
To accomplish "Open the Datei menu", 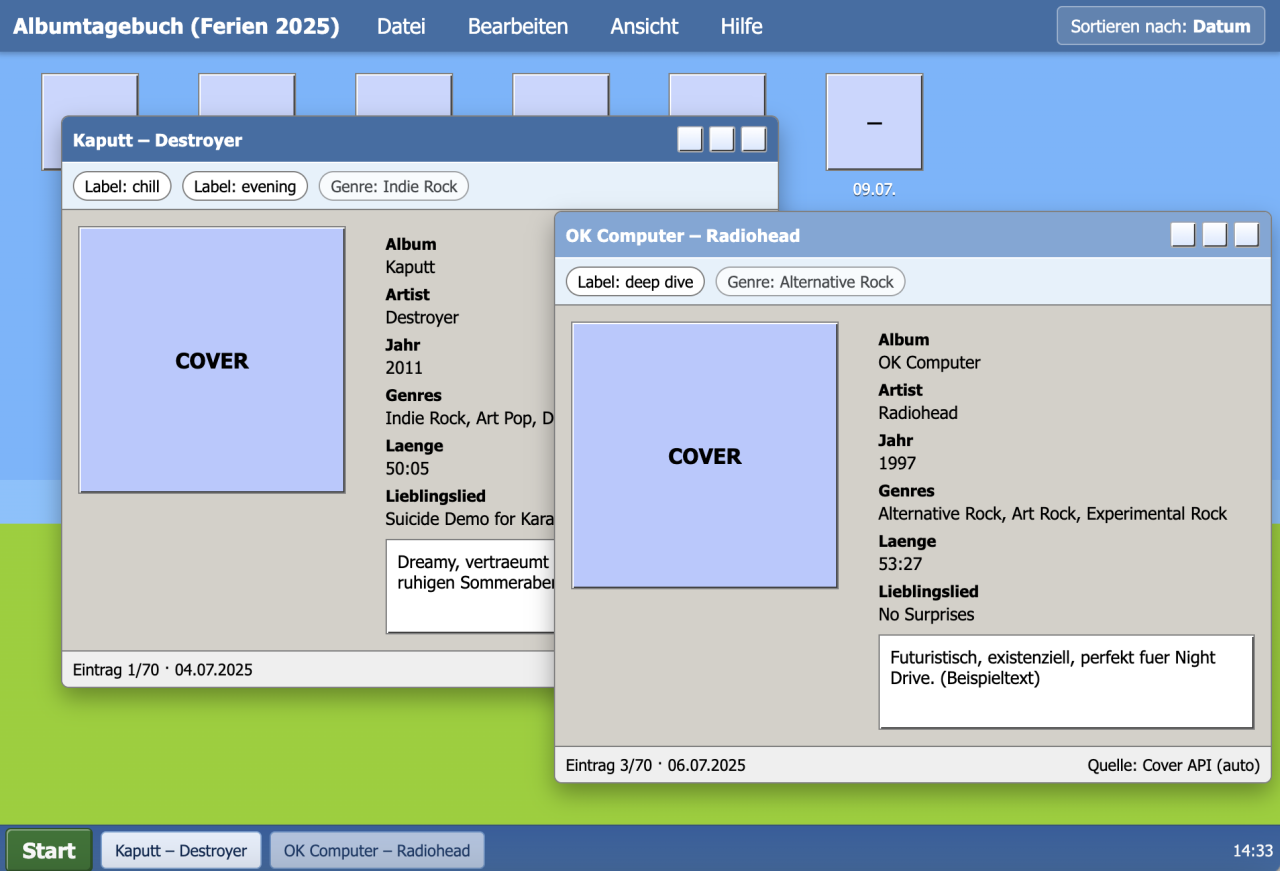I will coord(401,26).
